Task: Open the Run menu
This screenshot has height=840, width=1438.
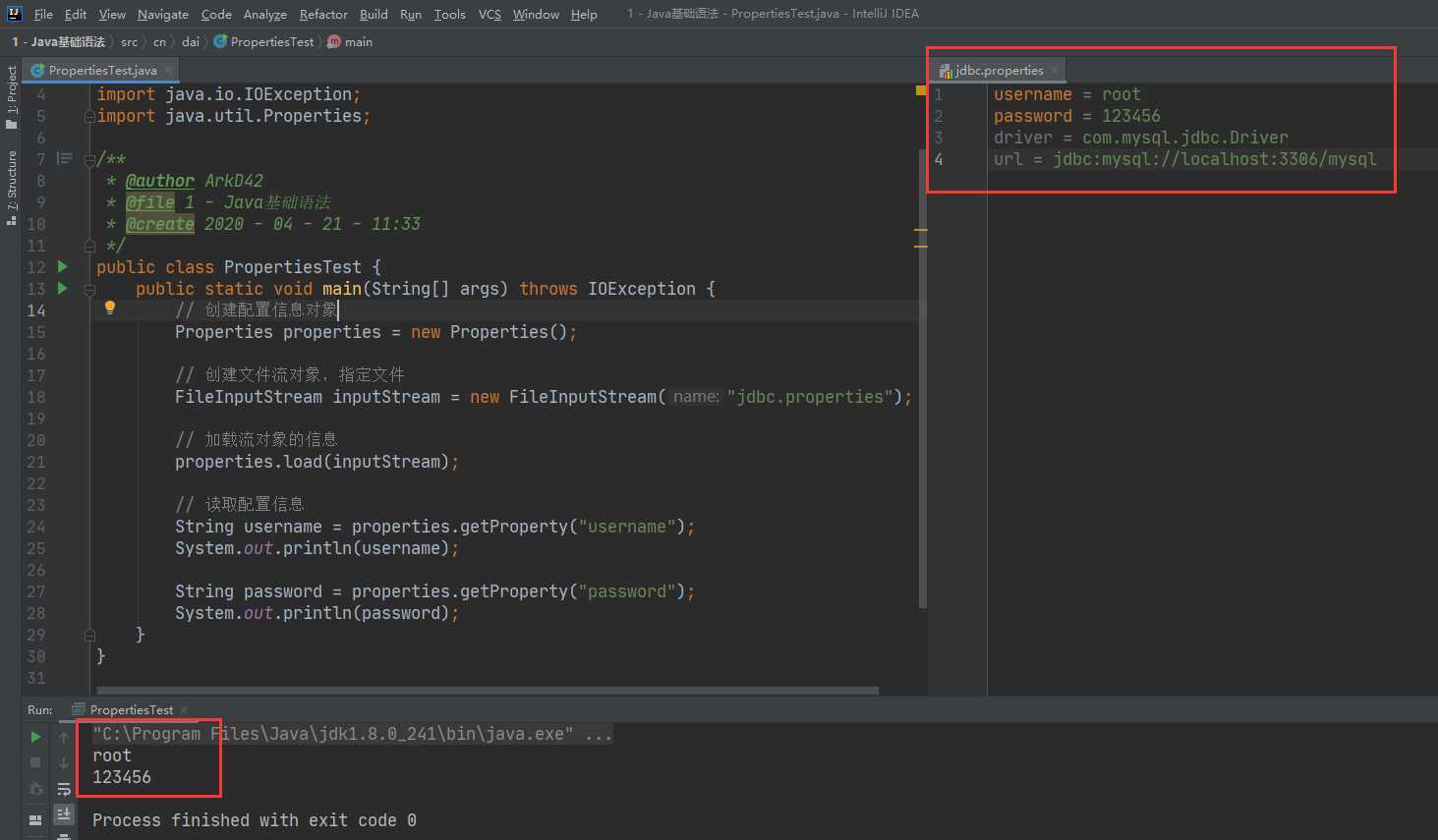Action: pyautogui.click(x=411, y=14)
